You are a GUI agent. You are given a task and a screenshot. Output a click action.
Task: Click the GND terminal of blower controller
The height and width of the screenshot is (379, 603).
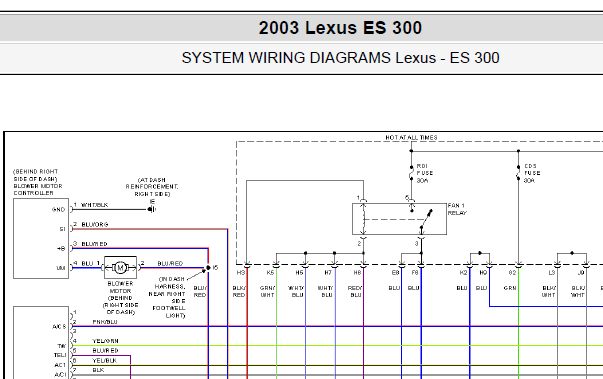point(58,209)
